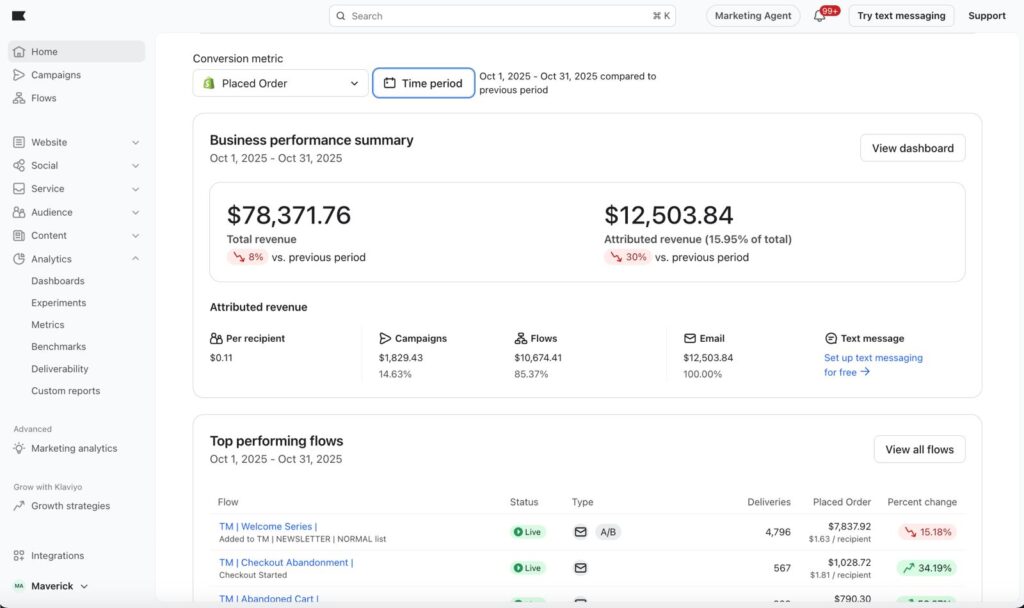Open the Placed Order conversion metric dropdown

click(280, 84)
